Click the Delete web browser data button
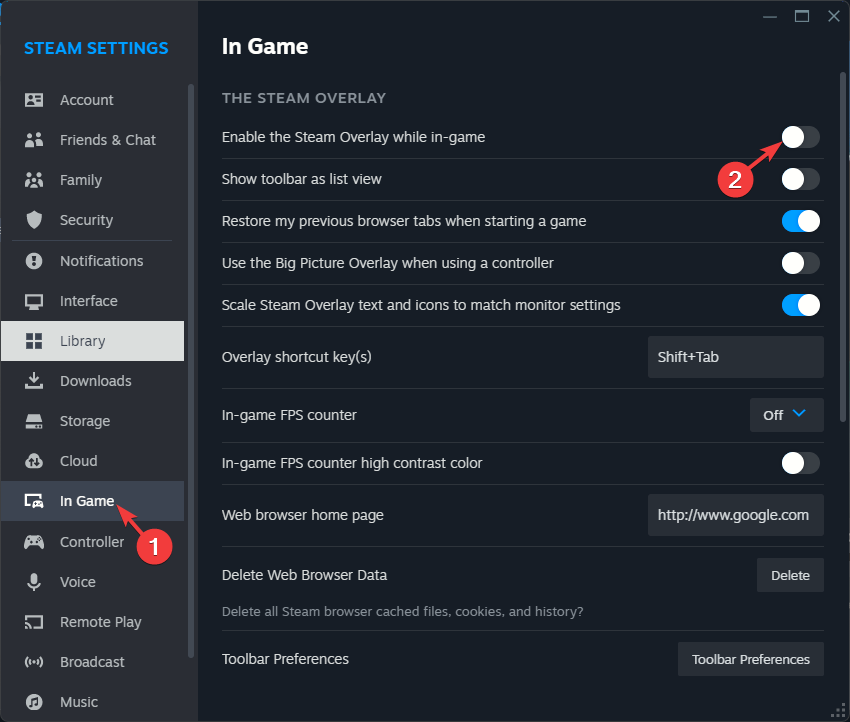Image resolution: width=850 pixels, height=722 pixels. pos(790,575)
